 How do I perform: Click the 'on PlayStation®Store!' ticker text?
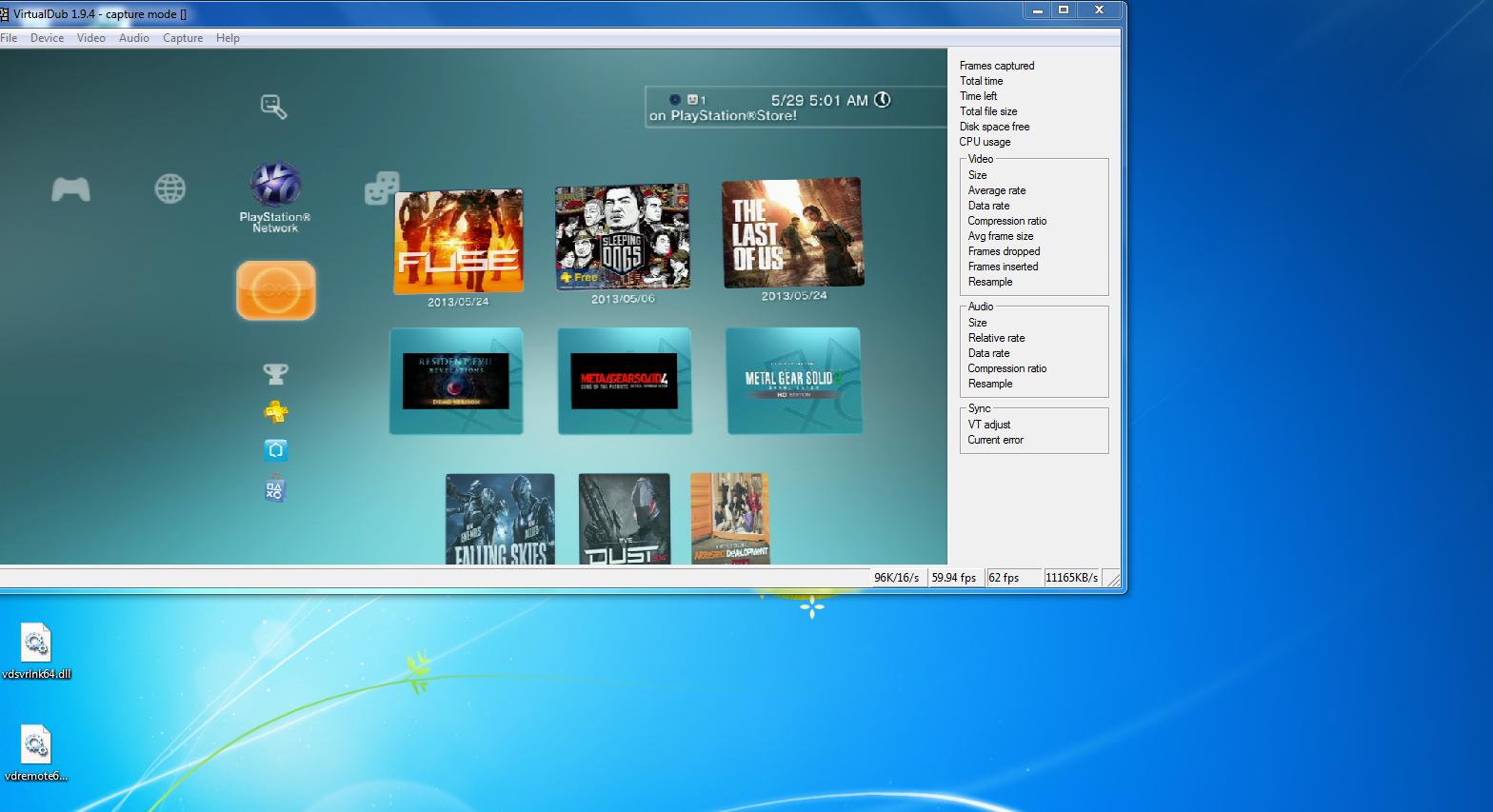723,116
